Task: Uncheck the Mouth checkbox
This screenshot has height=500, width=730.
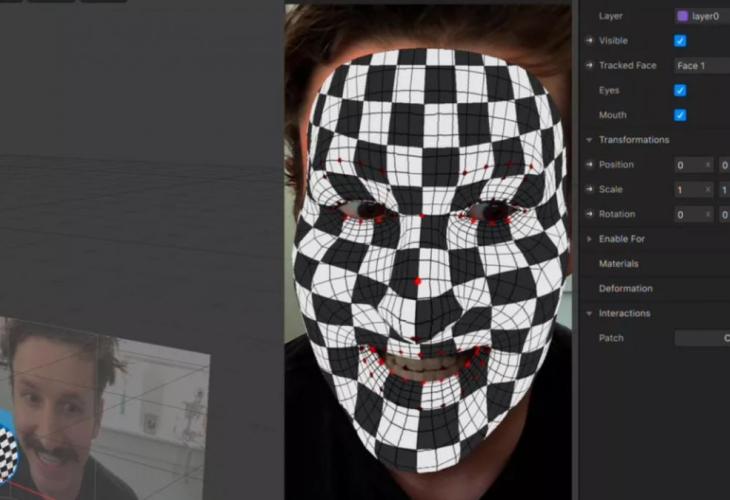Action: (x=680, y=115)
